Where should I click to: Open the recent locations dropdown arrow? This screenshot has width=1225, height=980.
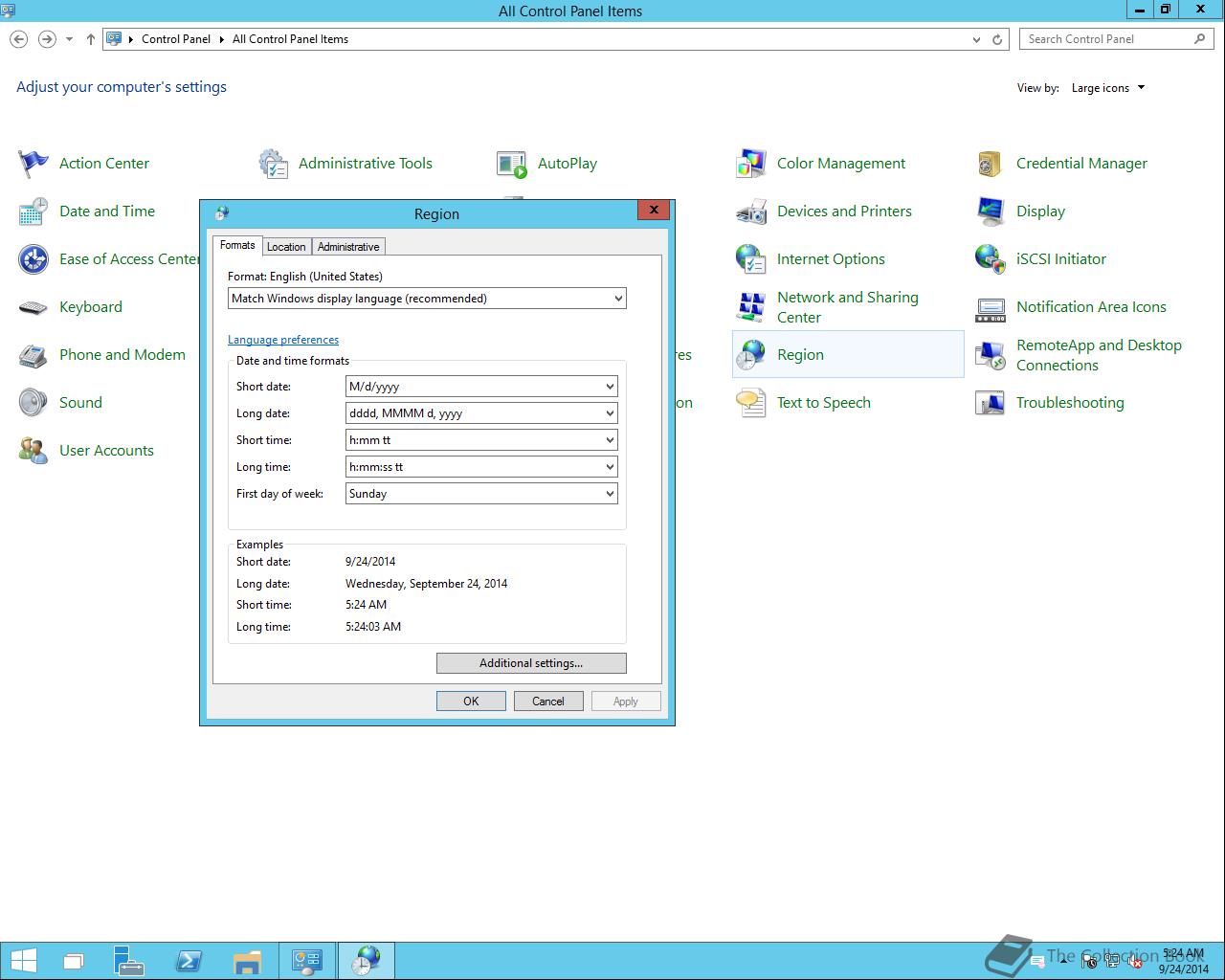pos(69,39)
